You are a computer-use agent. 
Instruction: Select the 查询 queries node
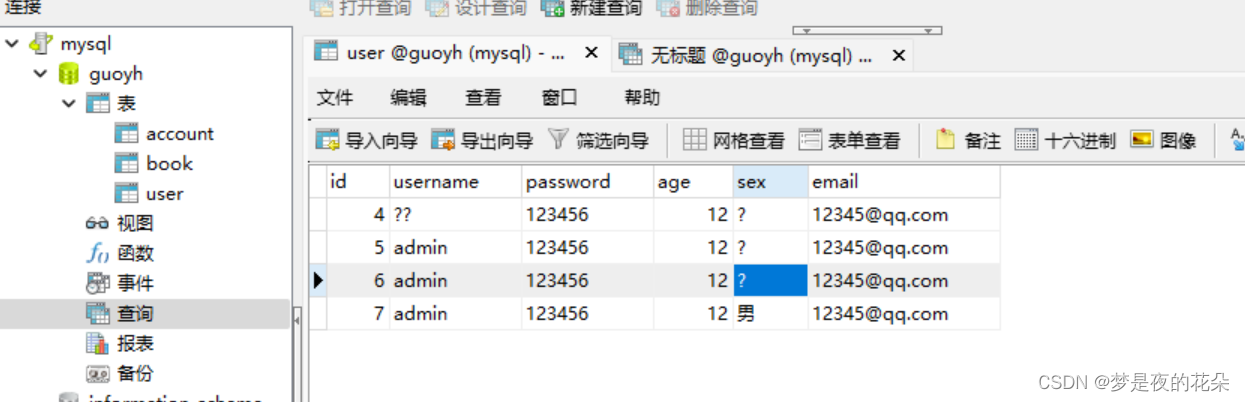click(145, 314)
